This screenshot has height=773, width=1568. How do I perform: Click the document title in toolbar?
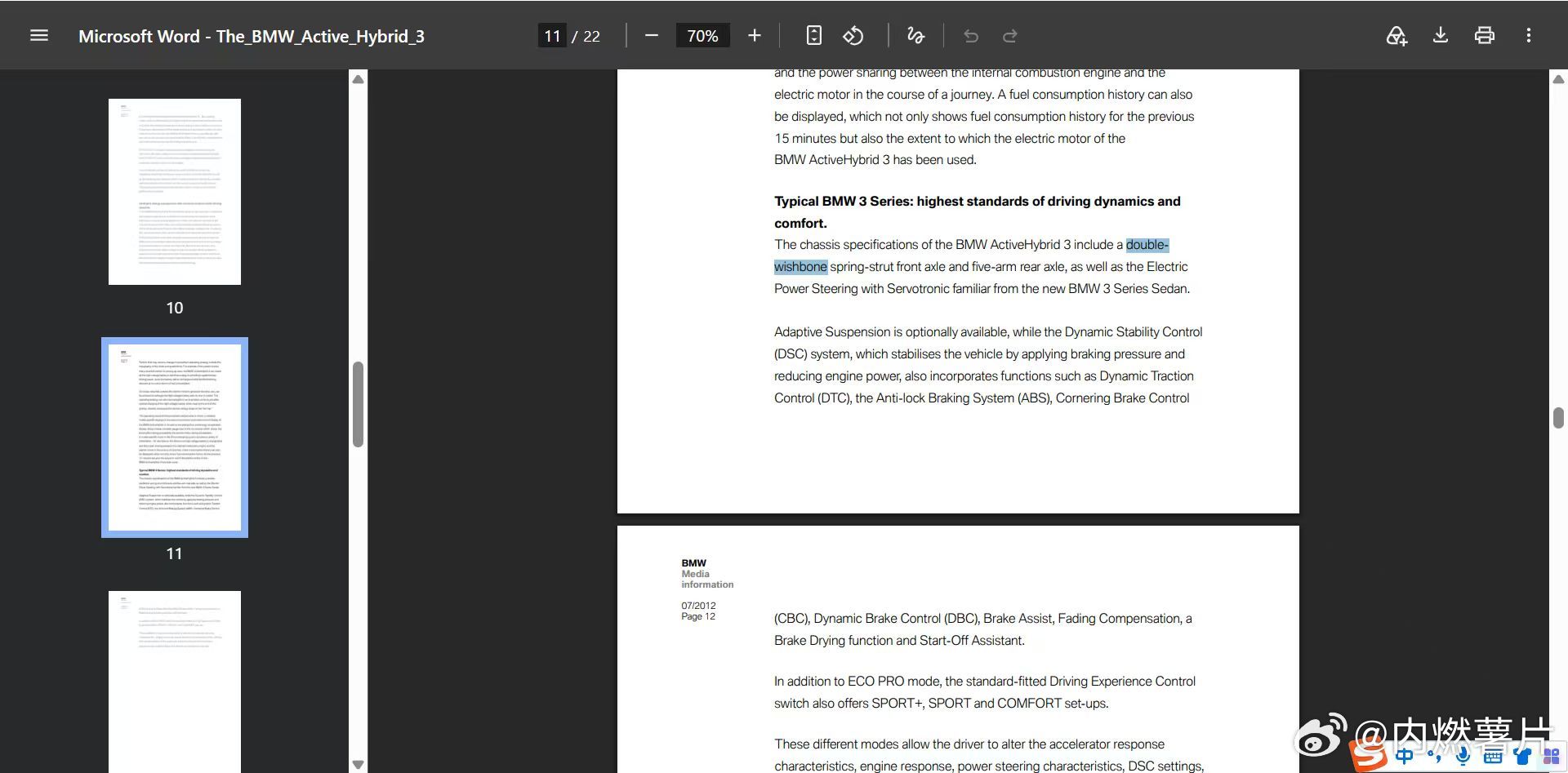pyautogui.click(x=252, y=36)
